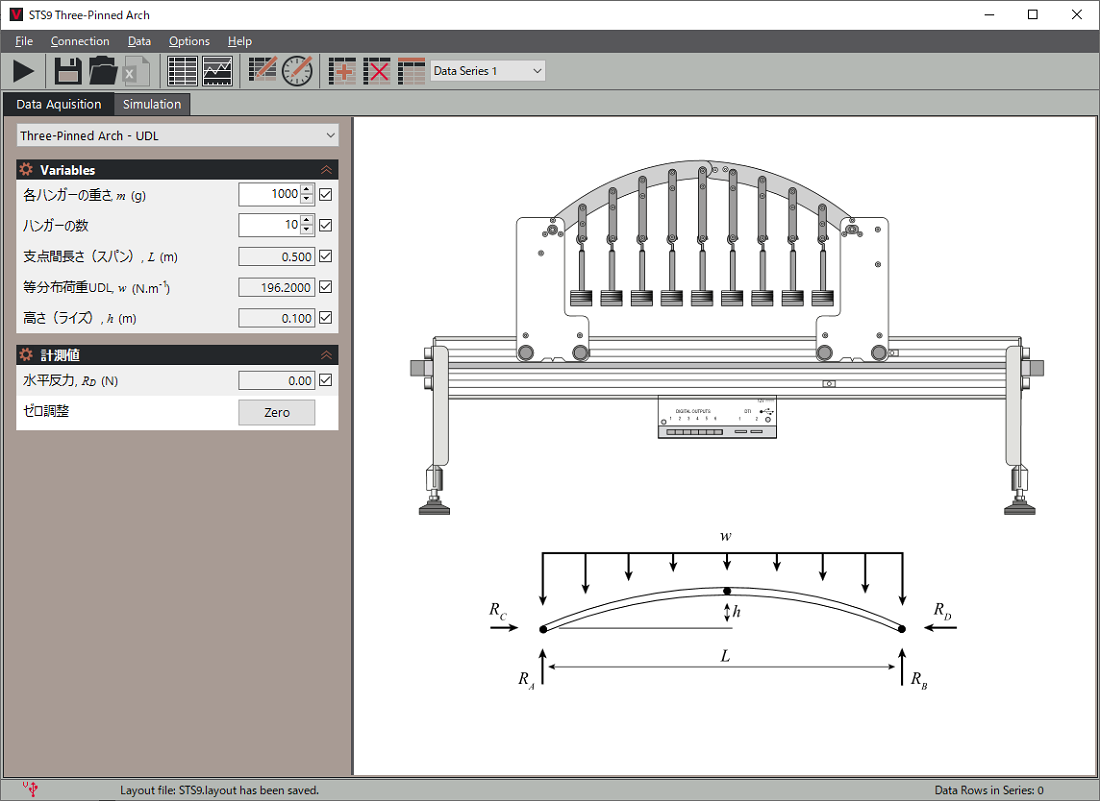
Task: Click the 'Layout file: STS9.layout has been saved.' text
Action: pos(219,790)
